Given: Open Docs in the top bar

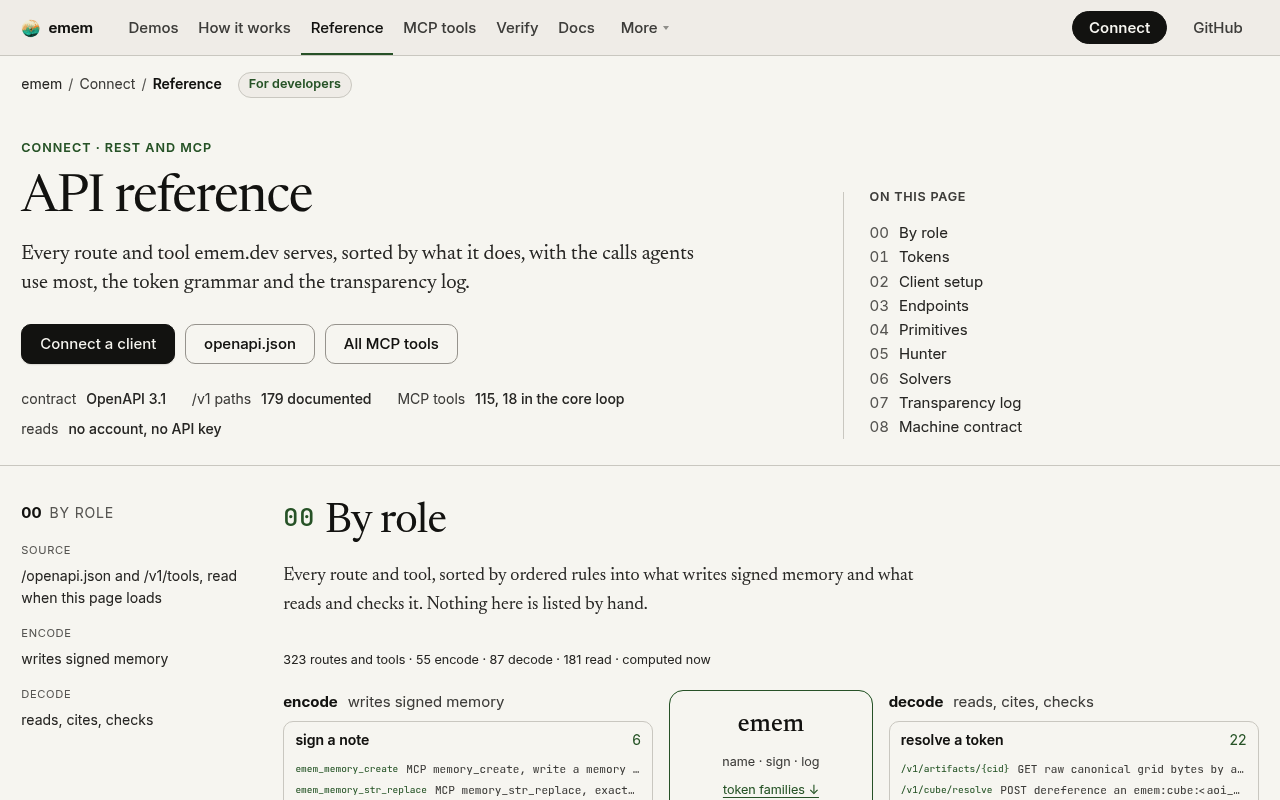Looking at the screenshot, I should click(x=576, y=28).
